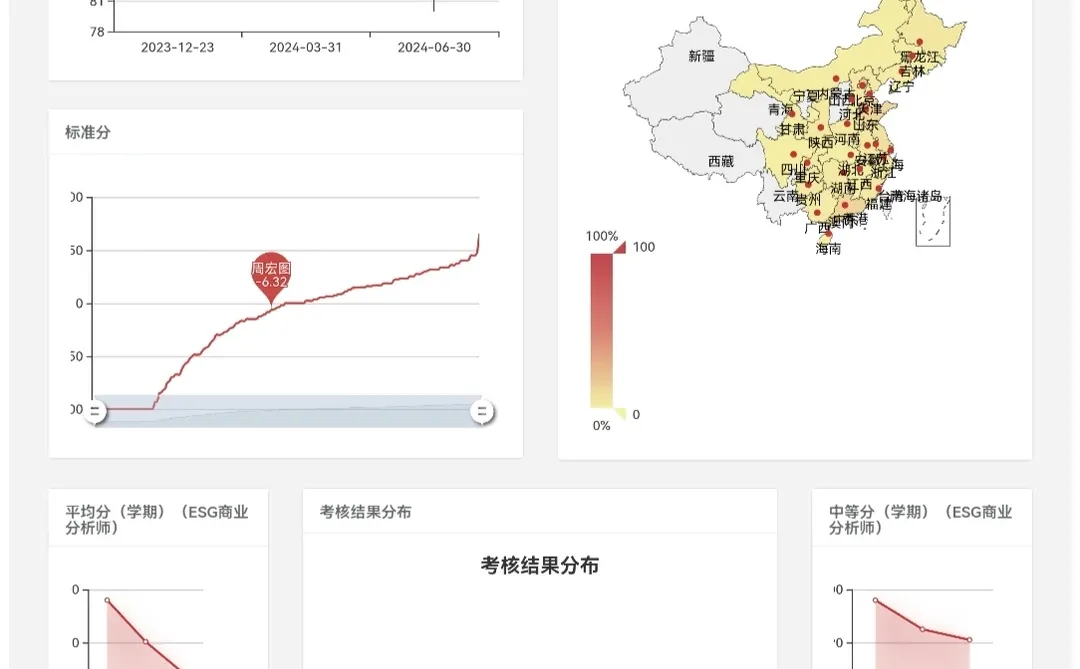This screenshot has height=669, width=1080.
Task: Click the 青海 label on the map
Action: click(x=780, y=110)
